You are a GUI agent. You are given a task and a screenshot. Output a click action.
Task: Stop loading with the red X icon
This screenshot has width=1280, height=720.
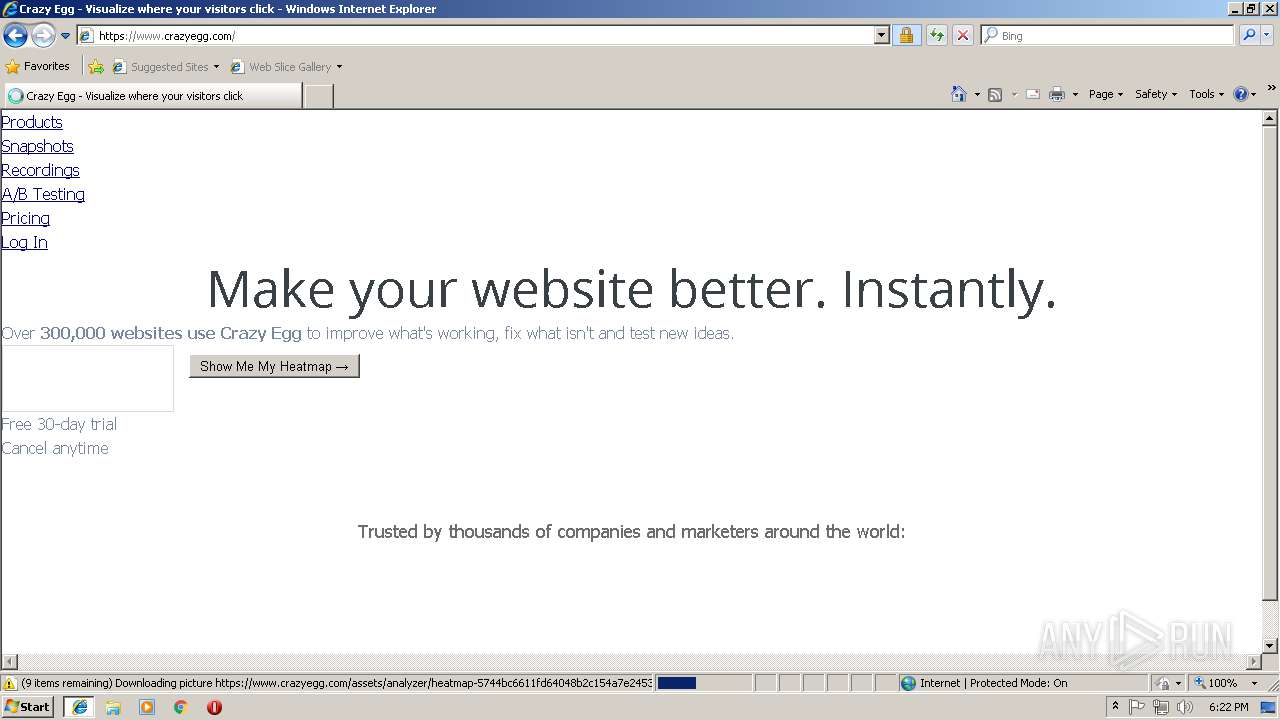(962, 36)
